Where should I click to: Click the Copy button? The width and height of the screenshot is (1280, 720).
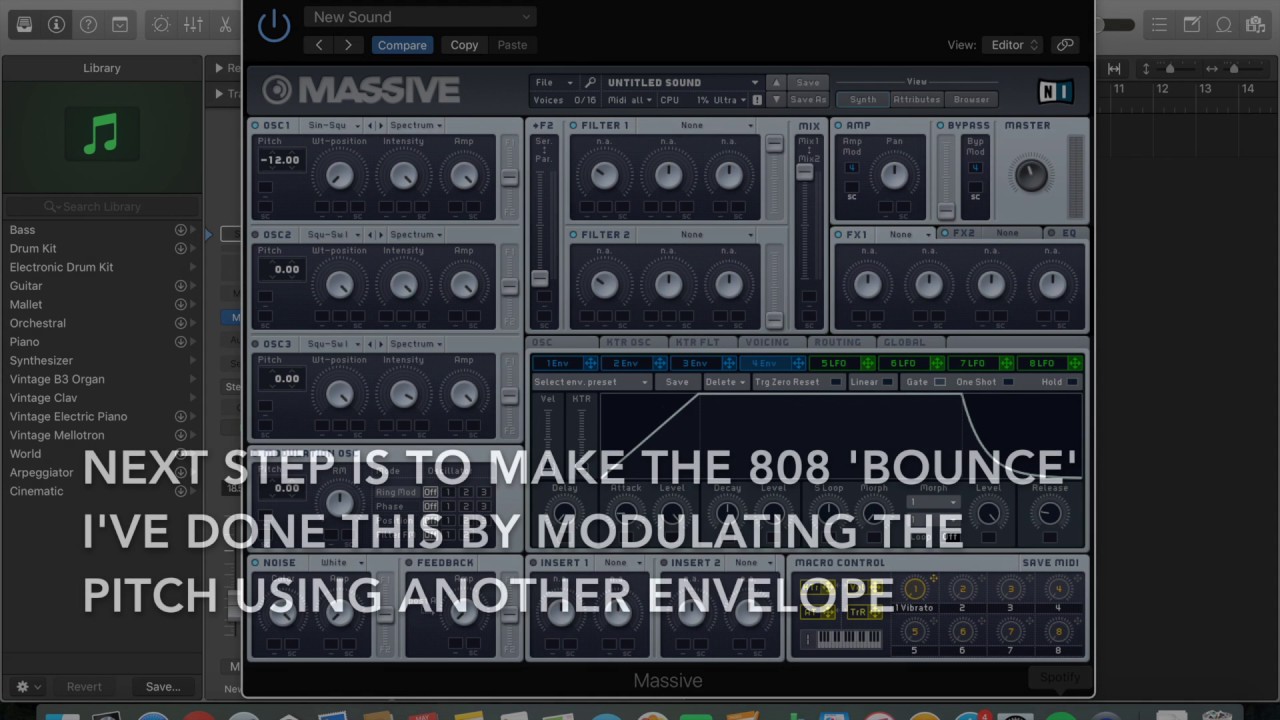pyautogui.click(x=464, y=45)
